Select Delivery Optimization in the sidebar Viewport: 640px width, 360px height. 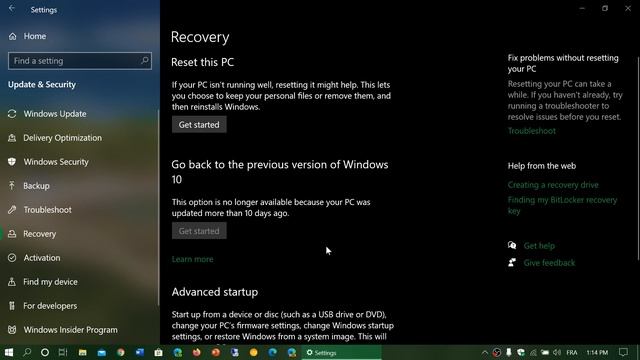click(62, 138)
